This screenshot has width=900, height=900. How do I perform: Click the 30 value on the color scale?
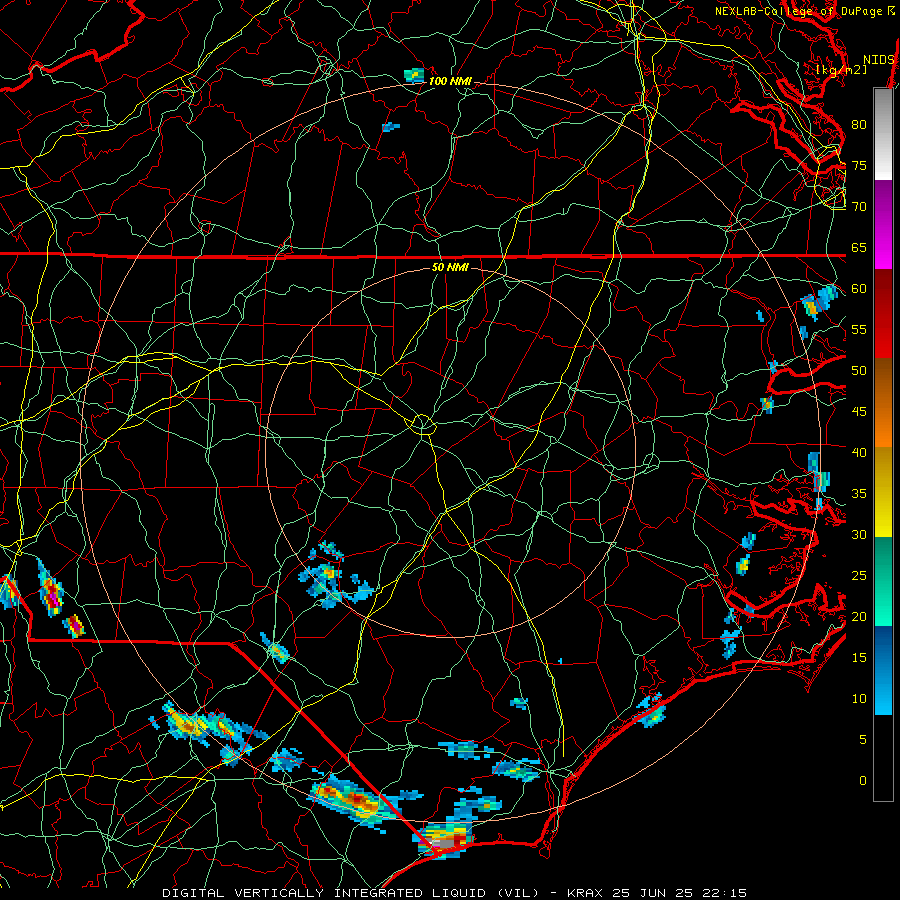coord(859,534)
